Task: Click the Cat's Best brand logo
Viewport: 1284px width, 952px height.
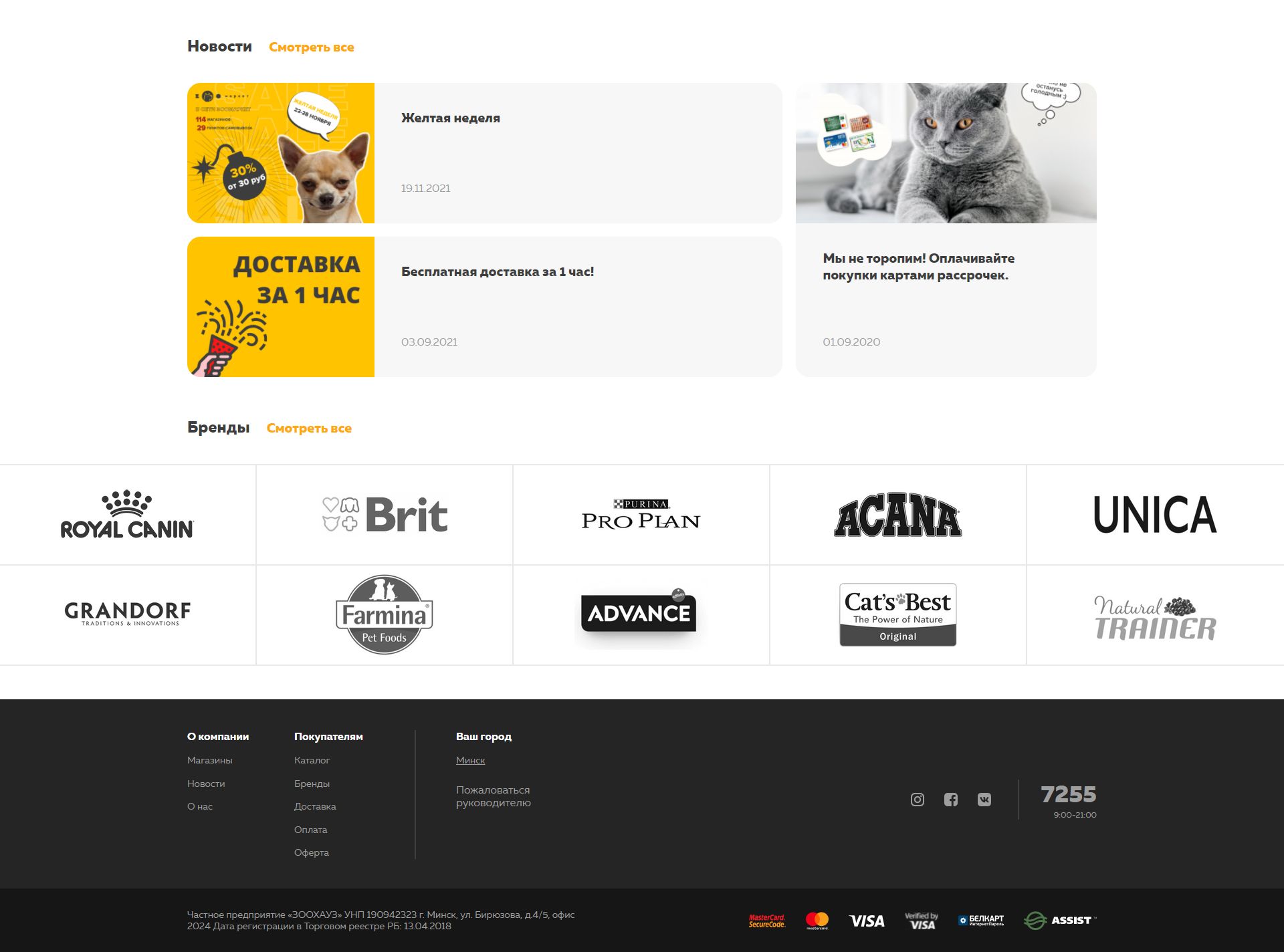Action: point(897,614)
